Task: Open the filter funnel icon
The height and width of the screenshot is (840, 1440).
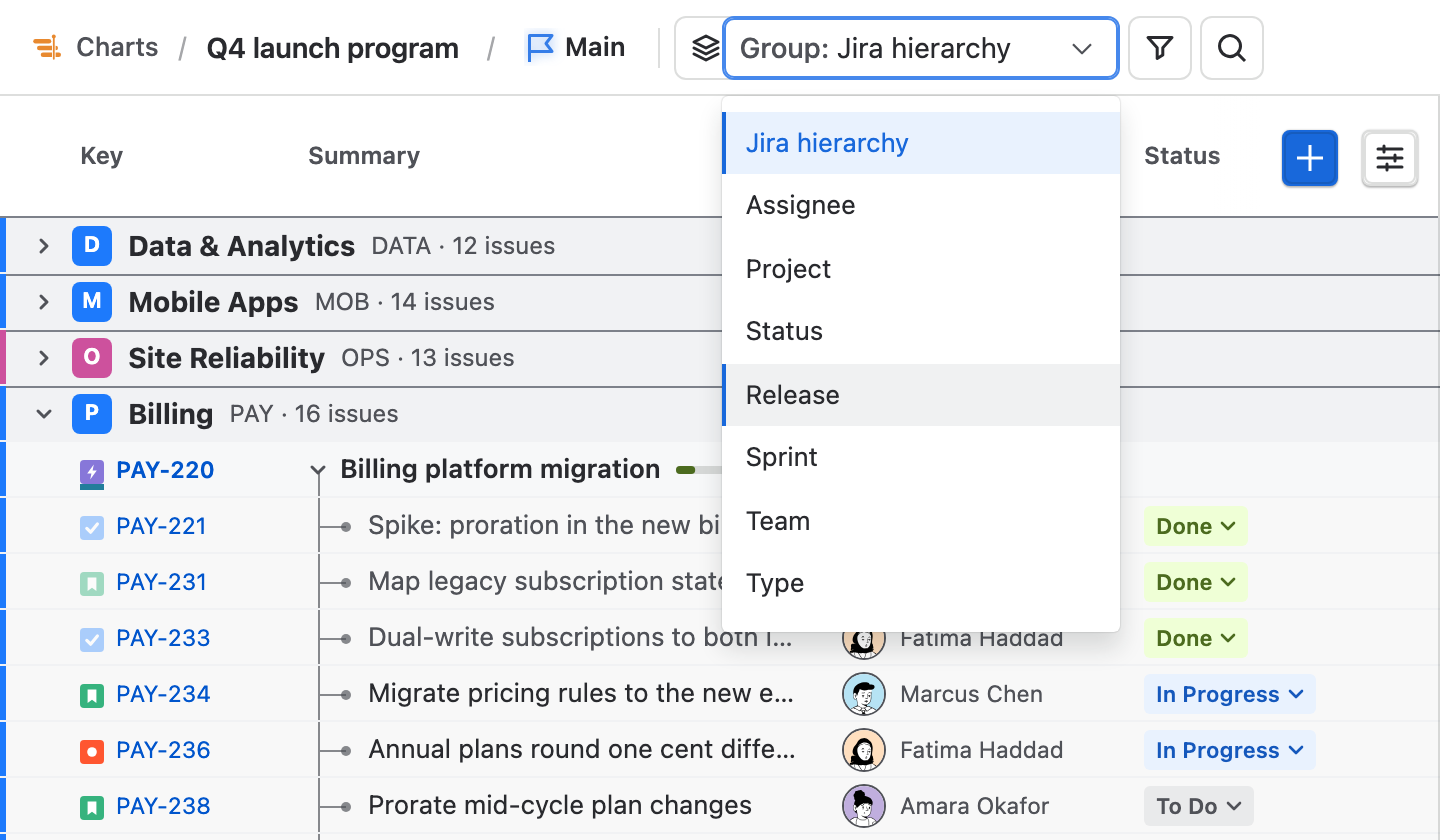Action: pyautogui.click(x=1159, y=48)
